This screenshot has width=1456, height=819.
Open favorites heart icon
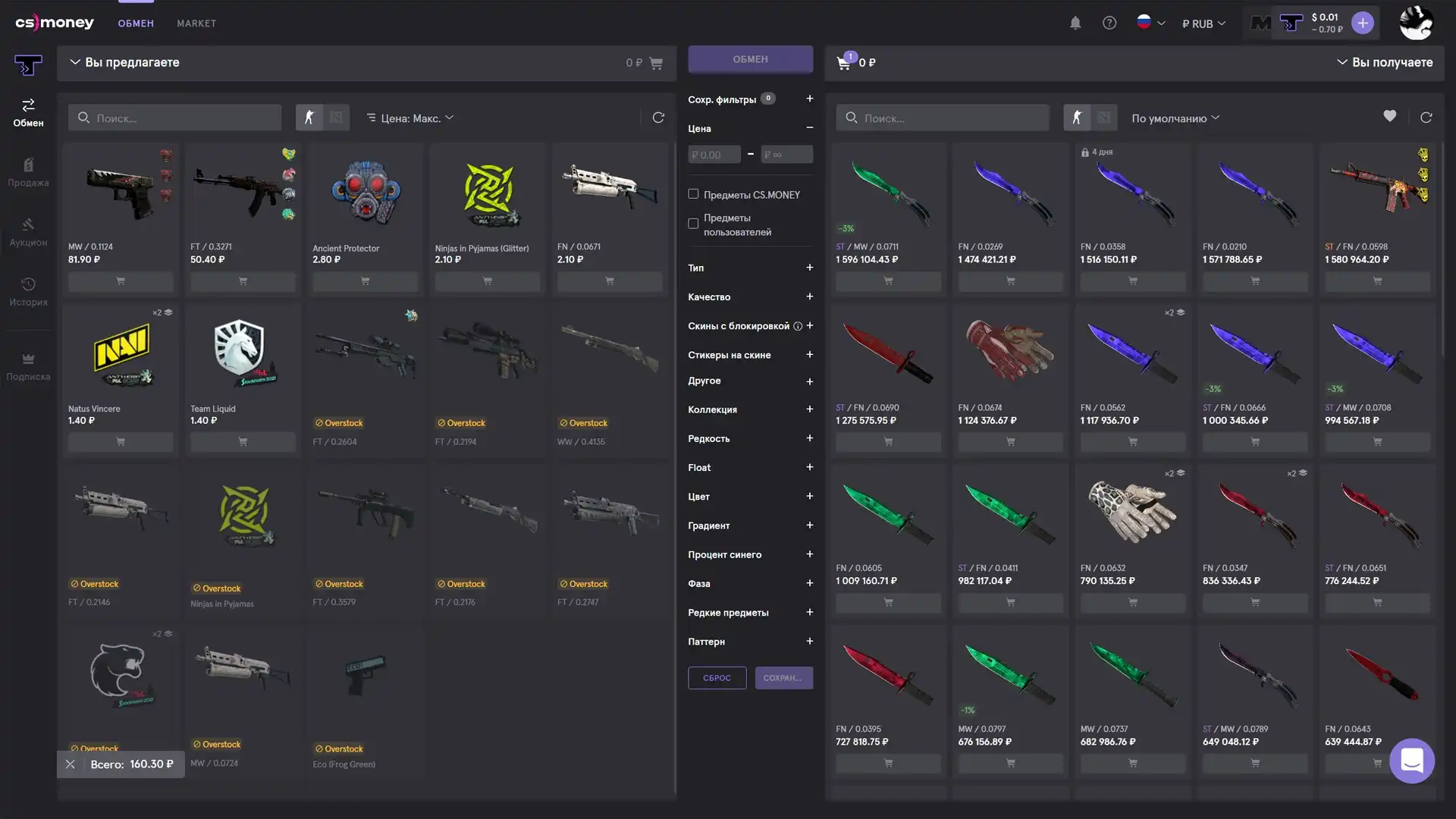pos(1389,116)
